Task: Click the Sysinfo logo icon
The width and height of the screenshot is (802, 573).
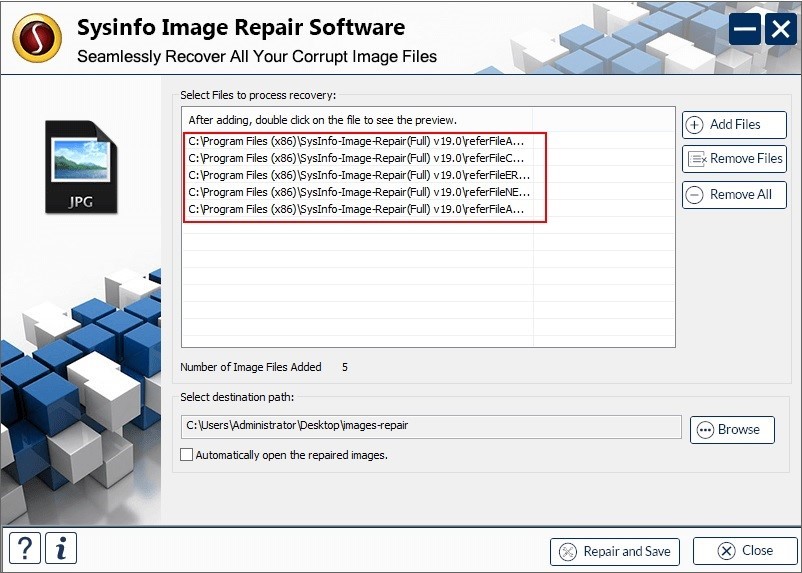Action: click(x=37, y=38)
